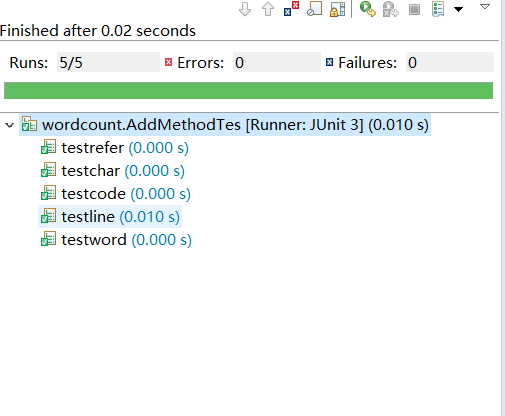Select the testword test case
The image size is (505, 416).
click(x=115, y=240)
